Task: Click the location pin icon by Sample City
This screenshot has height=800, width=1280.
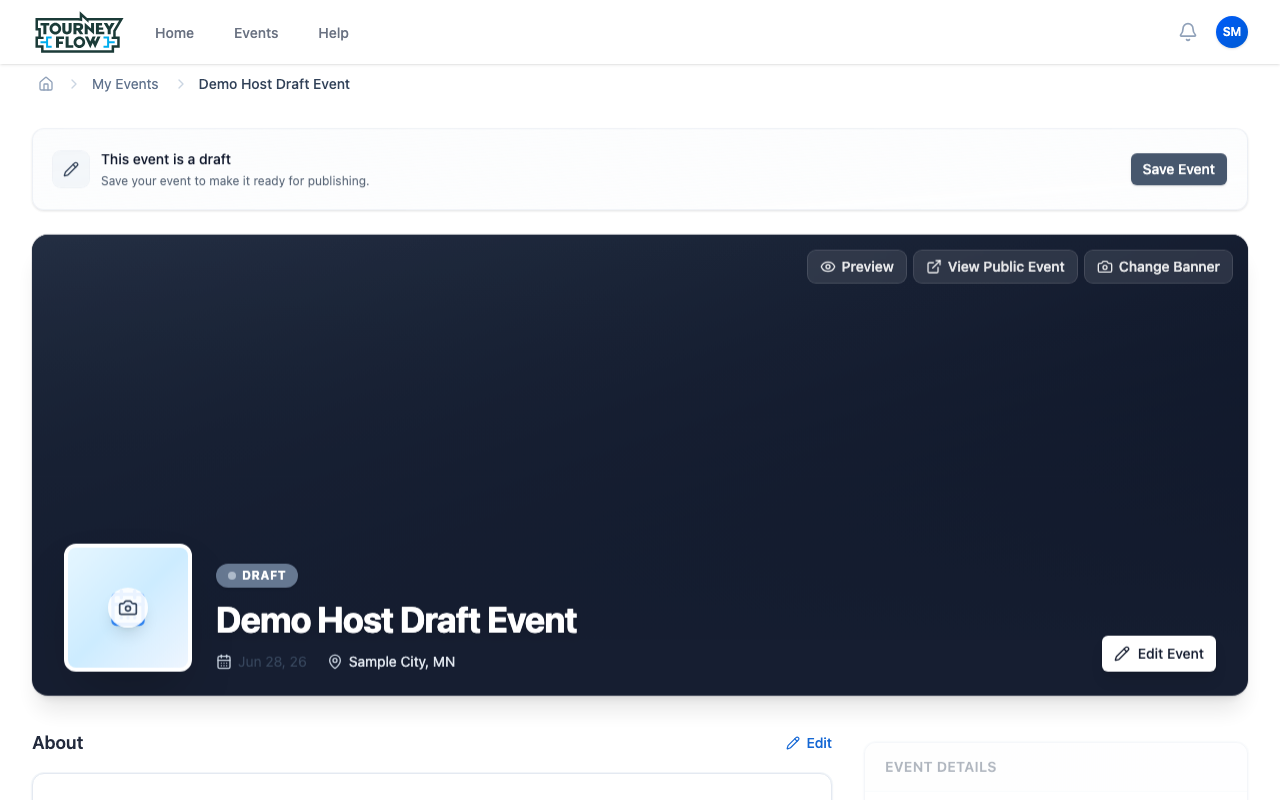Action: 335,662
